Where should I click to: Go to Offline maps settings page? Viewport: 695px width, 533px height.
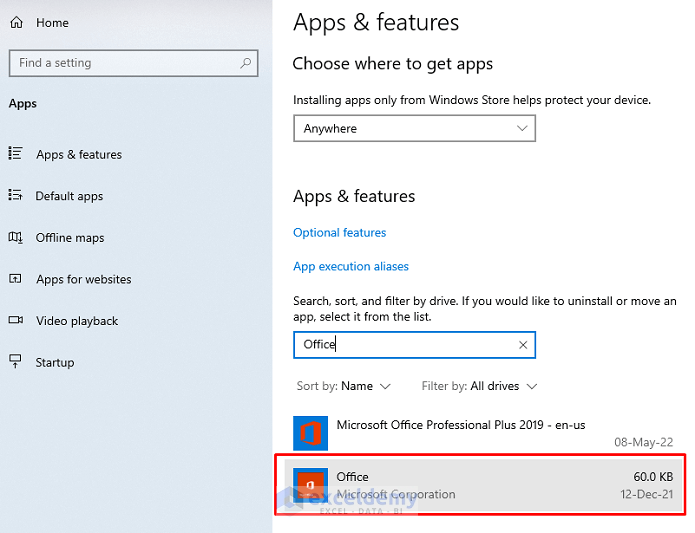(x=70, y=238)
